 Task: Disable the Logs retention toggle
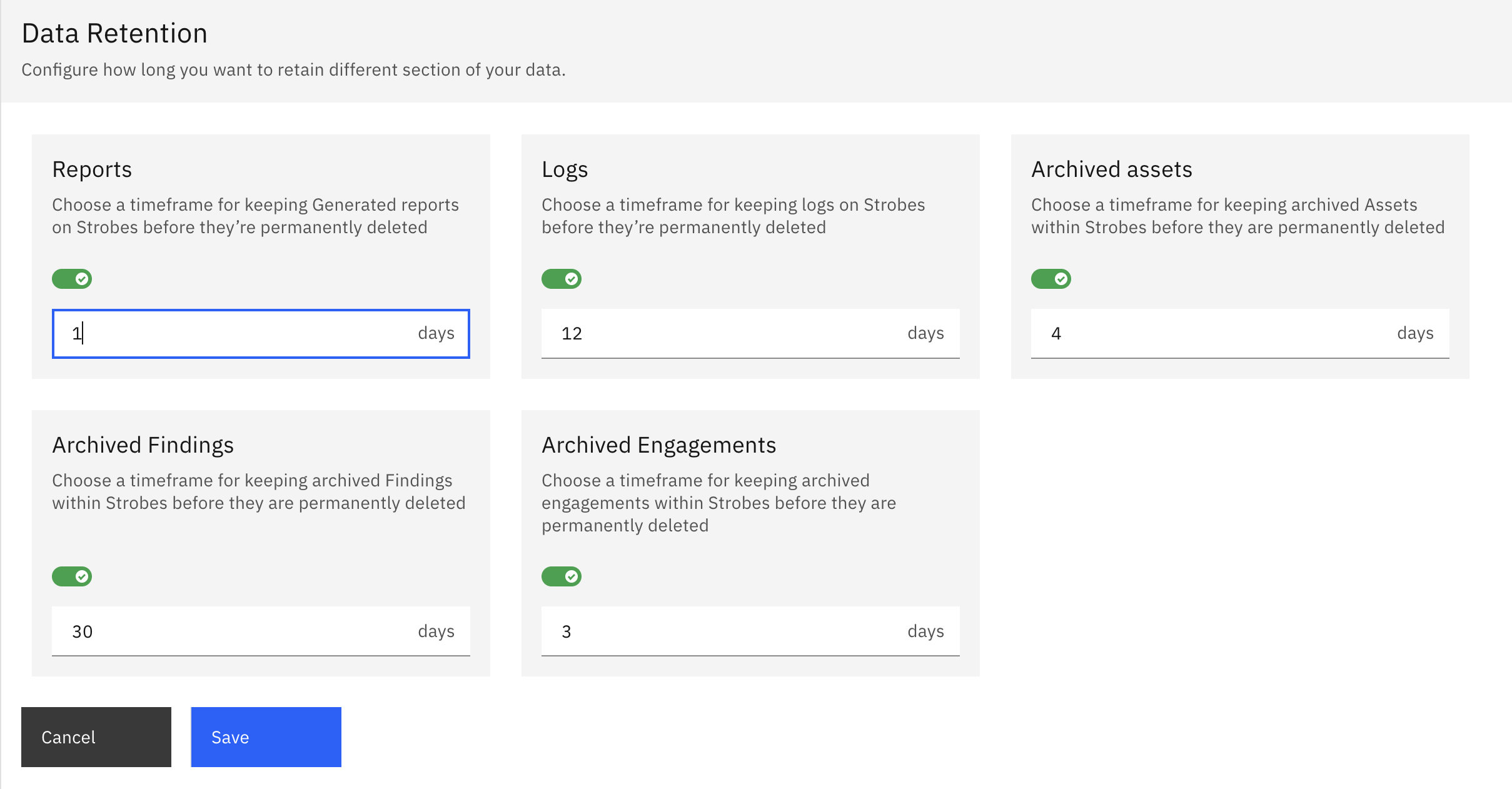pyautogui.click(x=562, y=279)
